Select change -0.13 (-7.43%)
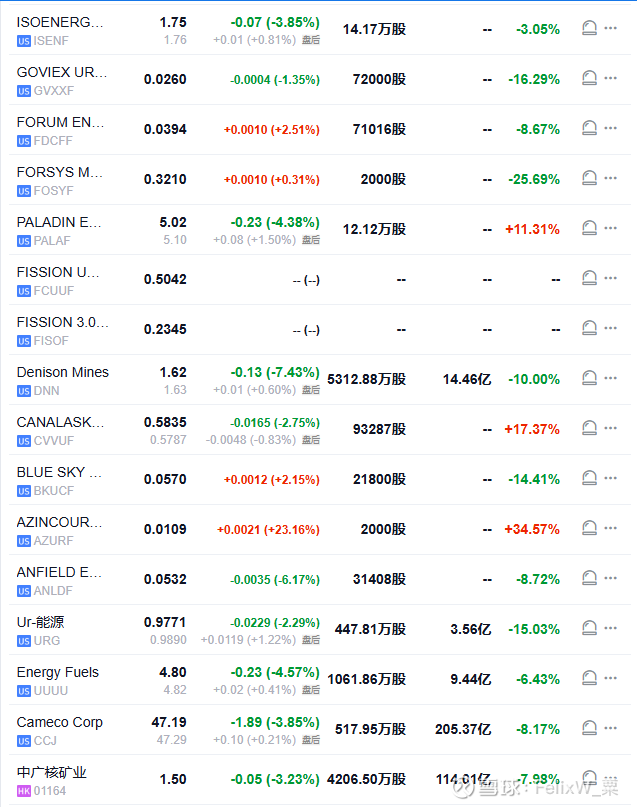Image resolution: width=637 pixels, height=807 pixels. 275,372
